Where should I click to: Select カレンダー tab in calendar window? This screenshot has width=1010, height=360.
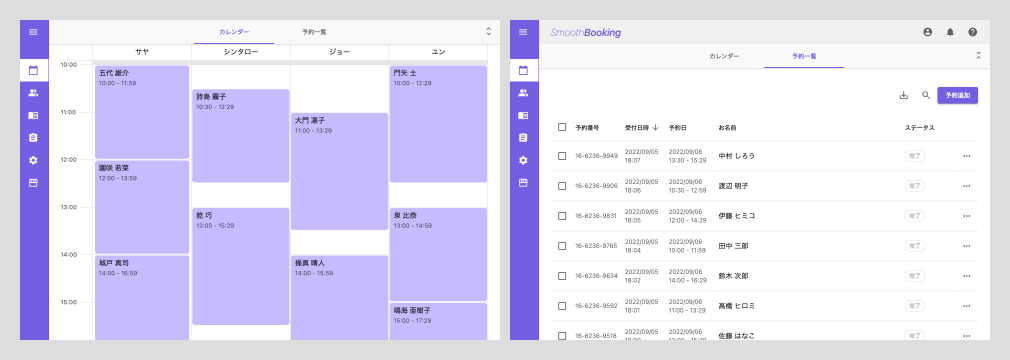tap(234, 32)
